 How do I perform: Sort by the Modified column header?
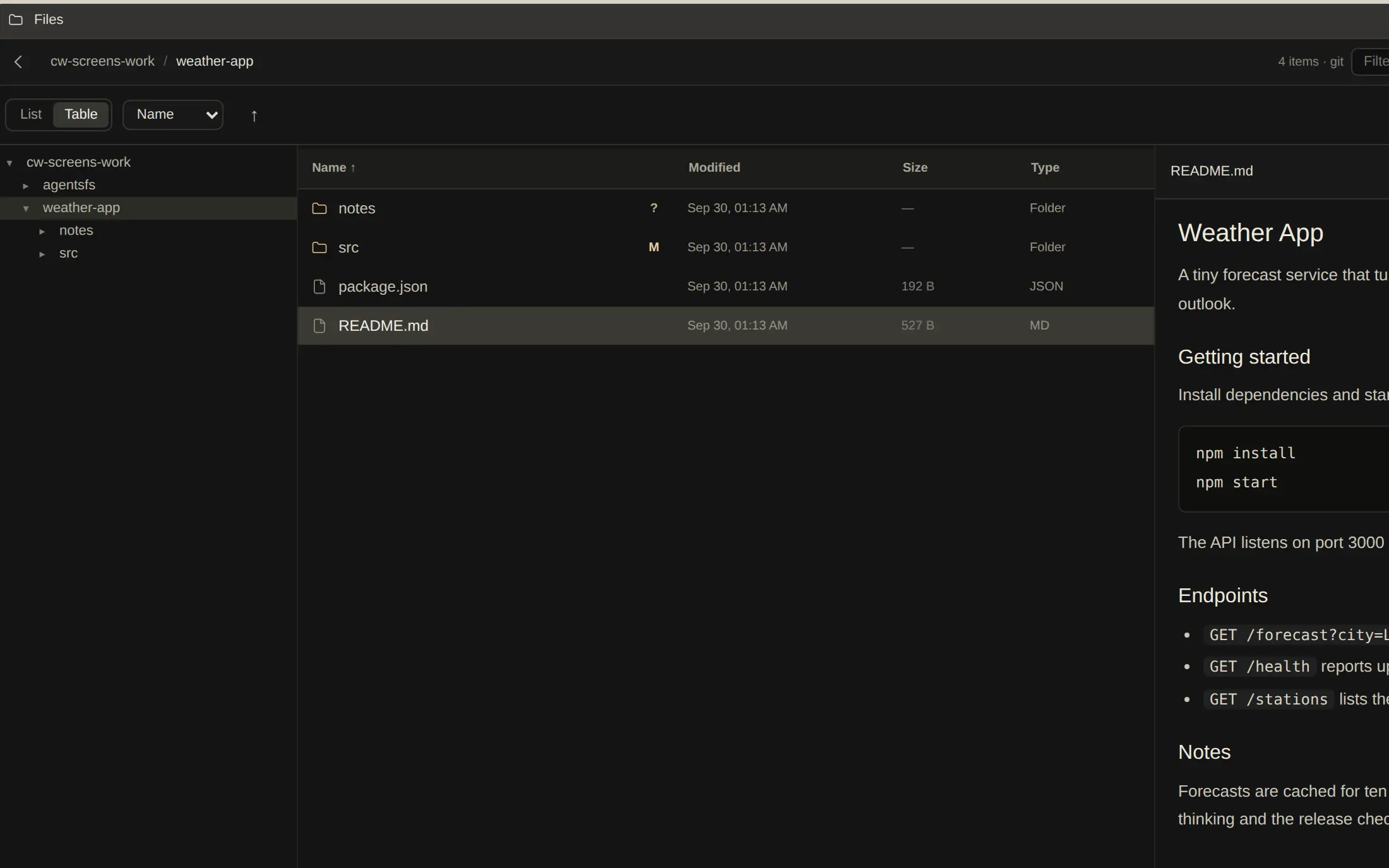coord(714,167)
